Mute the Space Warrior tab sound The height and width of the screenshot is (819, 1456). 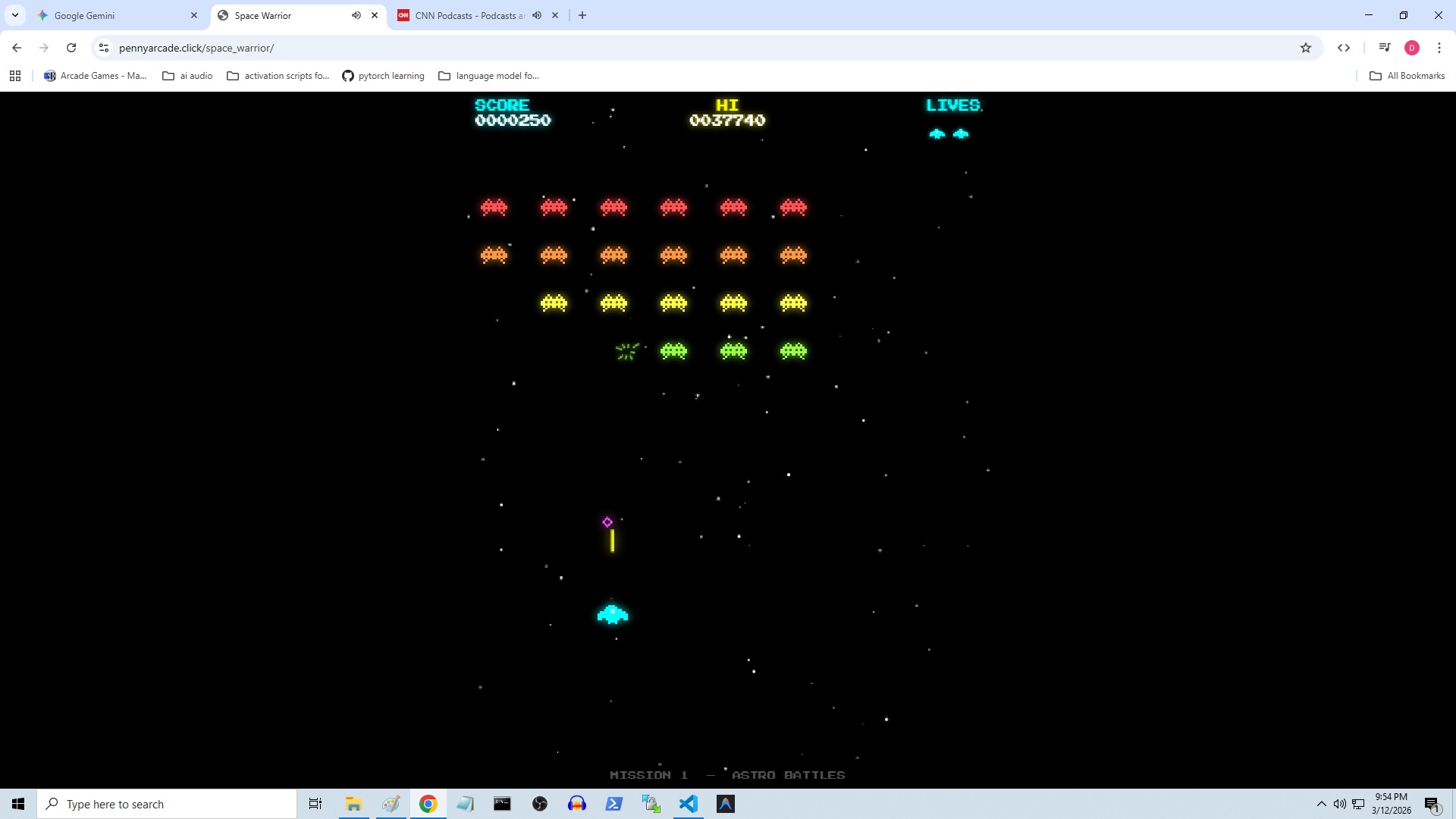[x=356, y=15]
